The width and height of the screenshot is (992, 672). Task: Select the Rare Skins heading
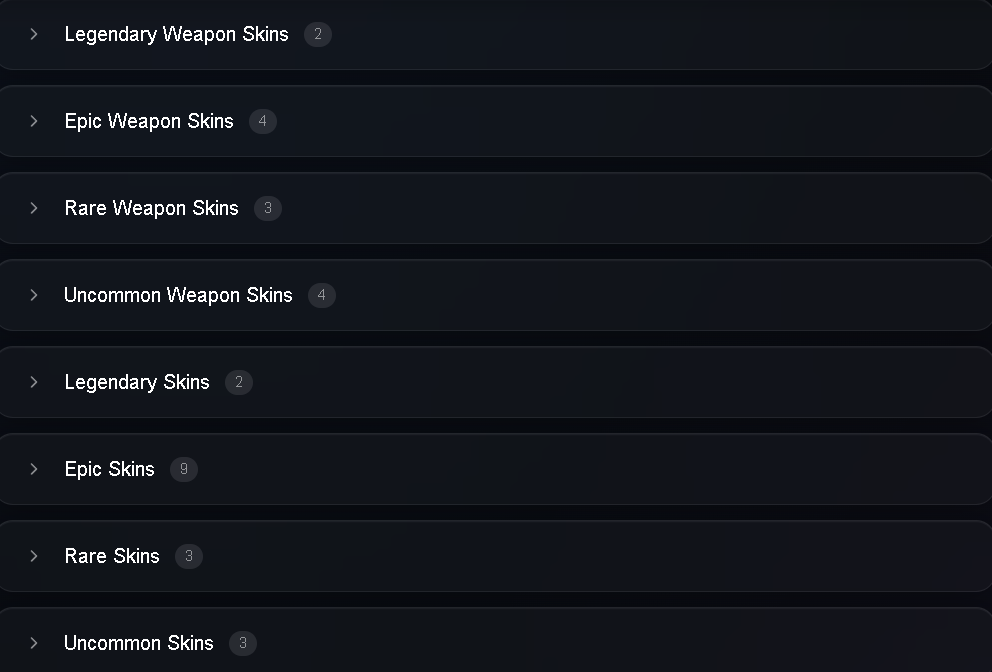112,556
